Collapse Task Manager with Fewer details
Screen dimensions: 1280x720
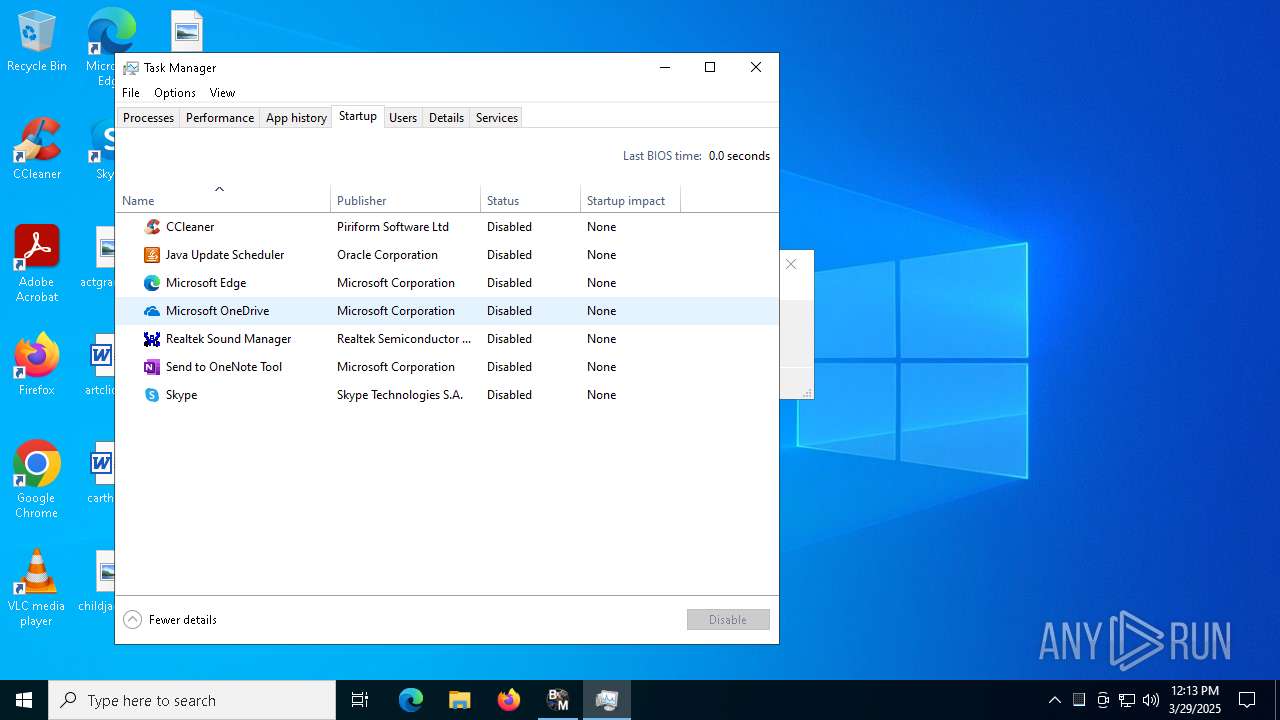coord(170,620)
